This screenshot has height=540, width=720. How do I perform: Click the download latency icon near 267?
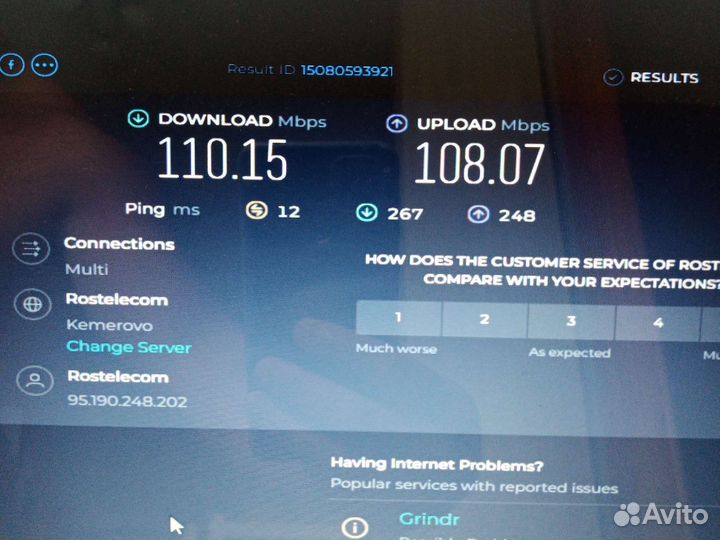point(366,213)
